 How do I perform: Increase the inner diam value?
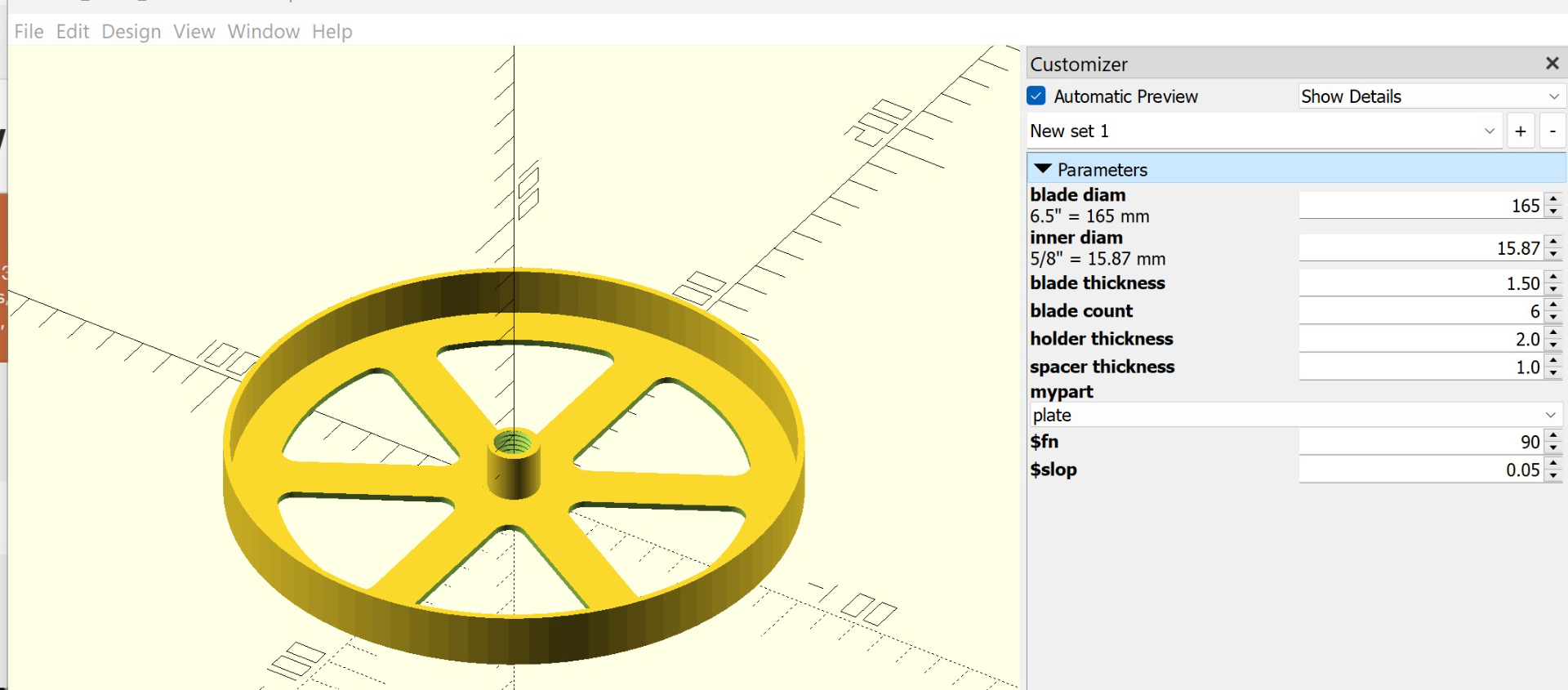pos(1554,242)
